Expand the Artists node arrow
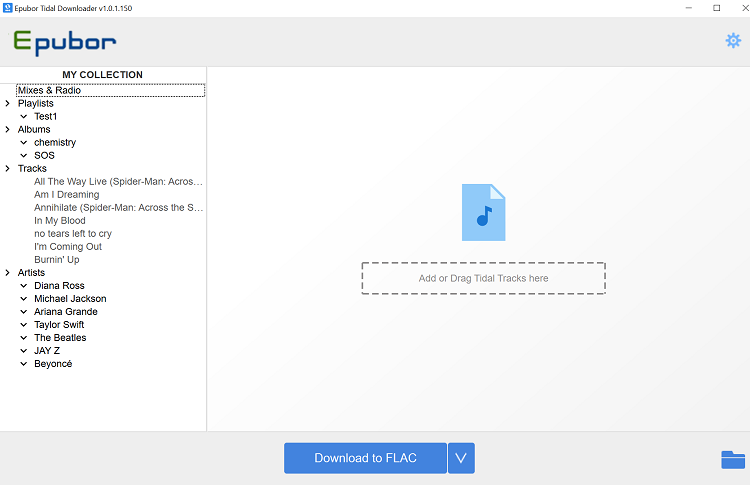 (x=7, y=273)
